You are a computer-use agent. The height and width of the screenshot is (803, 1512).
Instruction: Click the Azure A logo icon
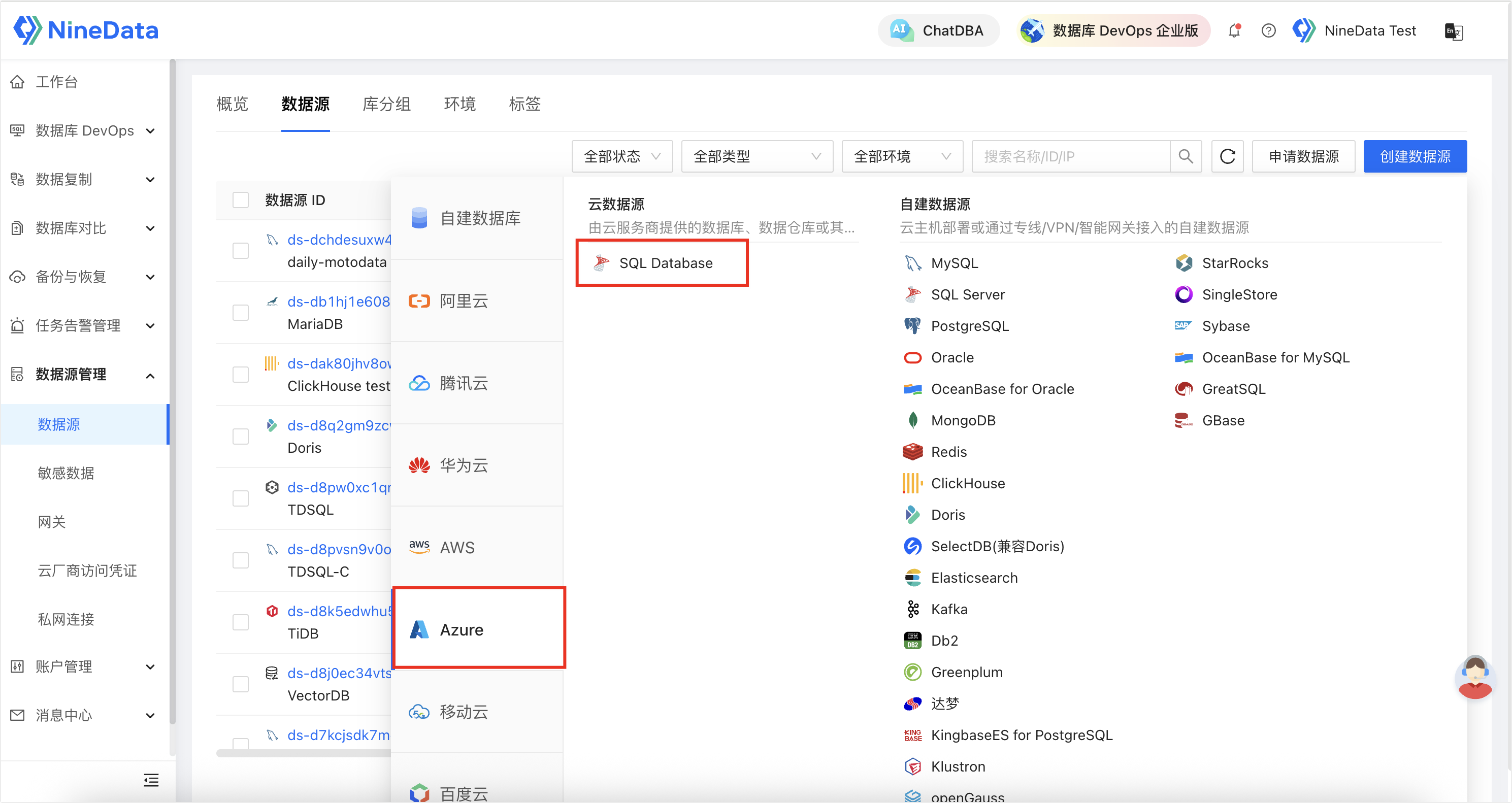tap(419, 629)
